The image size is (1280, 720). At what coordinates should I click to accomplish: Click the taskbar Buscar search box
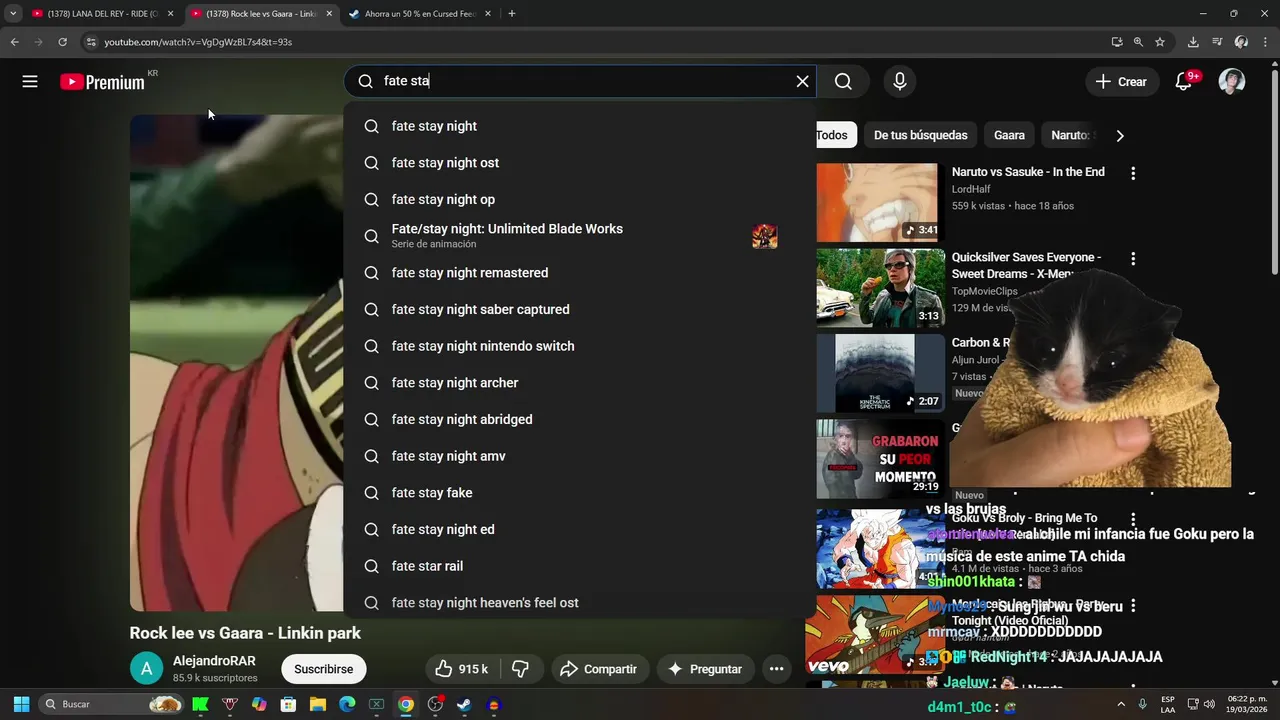coord(112,704)
